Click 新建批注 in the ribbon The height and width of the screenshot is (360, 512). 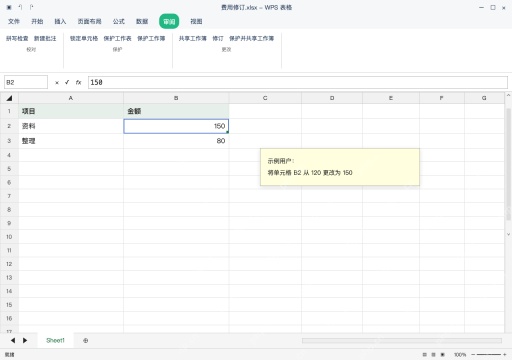click(45, 39)
